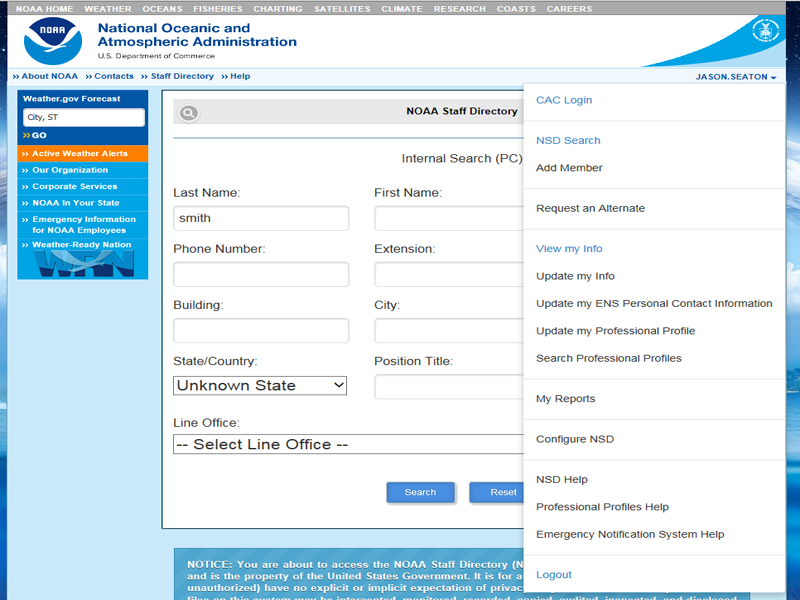Screen dimensions: 800x600
Task: Open CLIMATE in the top navigation
Action: pyautogui.click(x=402, y=9)
